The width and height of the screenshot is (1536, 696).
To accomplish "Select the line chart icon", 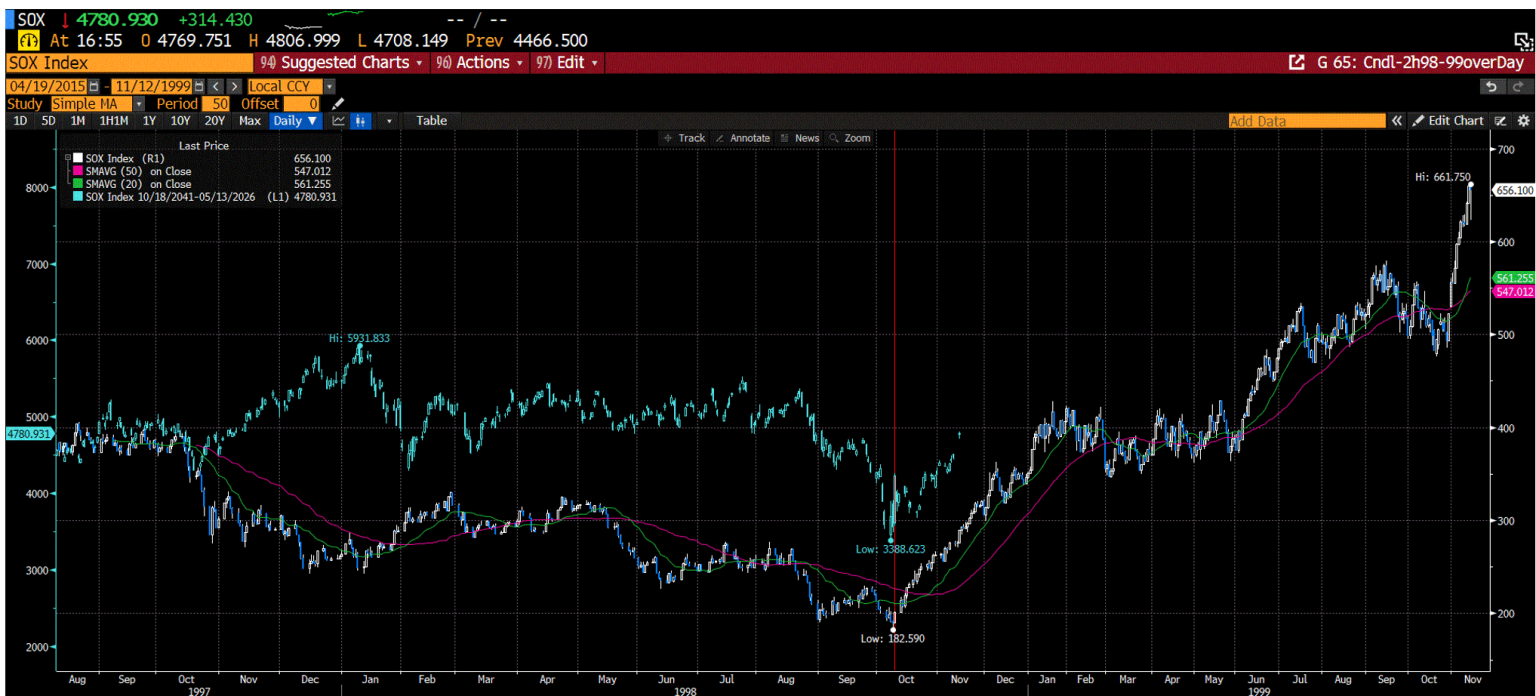I will pyautogui.click(x=339, y=120).
